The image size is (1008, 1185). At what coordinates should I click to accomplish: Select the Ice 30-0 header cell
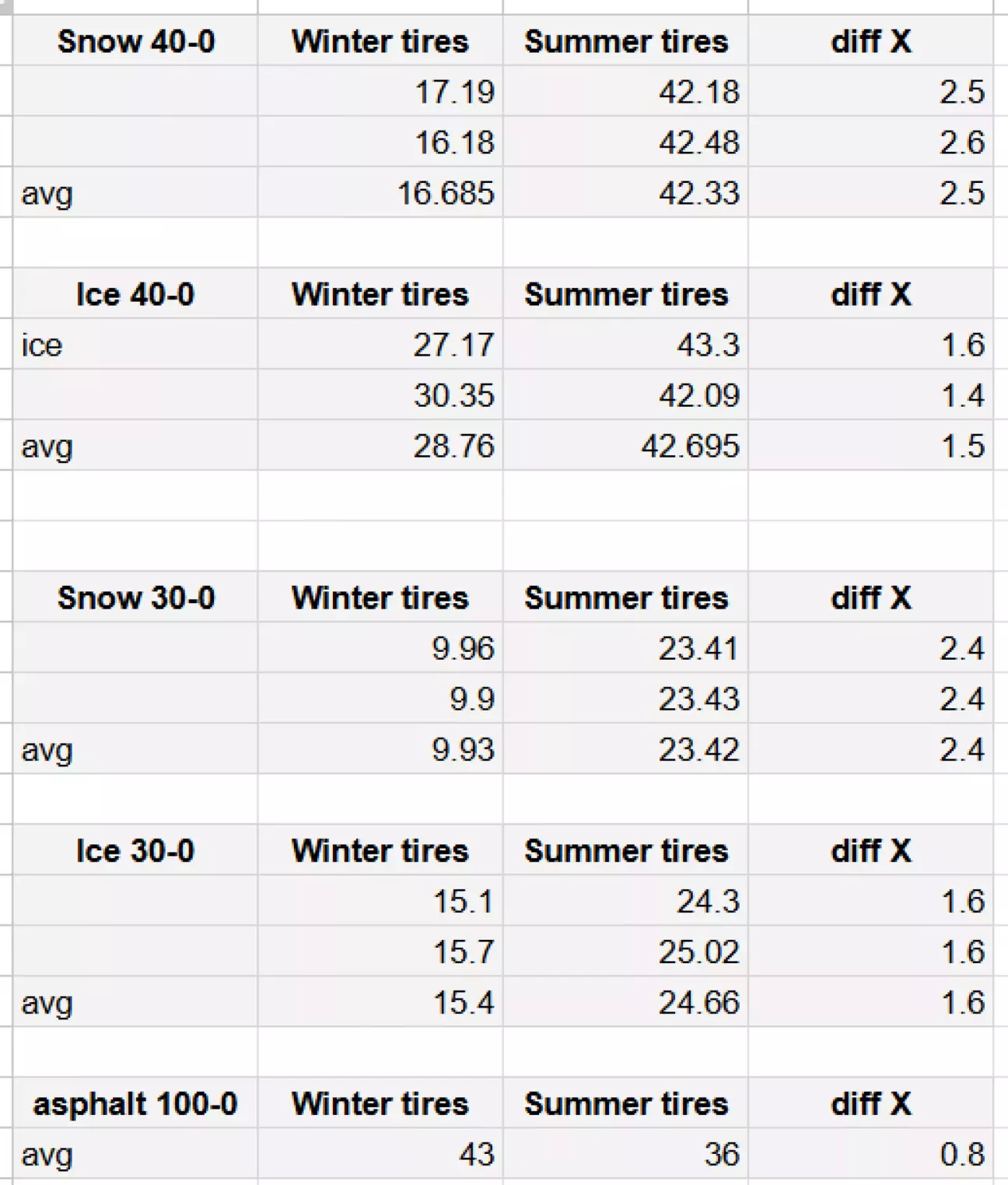tap(135, 850)
